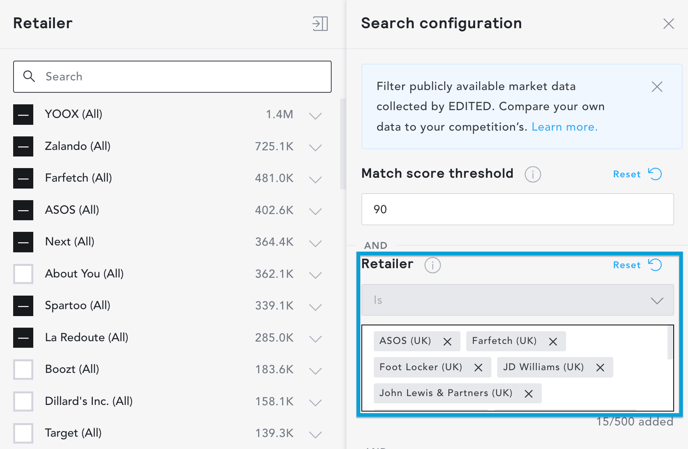Image resolution: width=688 pixels, height=449 pixels.
Task: Remove the Foot Locker (UK) tag
Action: [x=478, y=367]
